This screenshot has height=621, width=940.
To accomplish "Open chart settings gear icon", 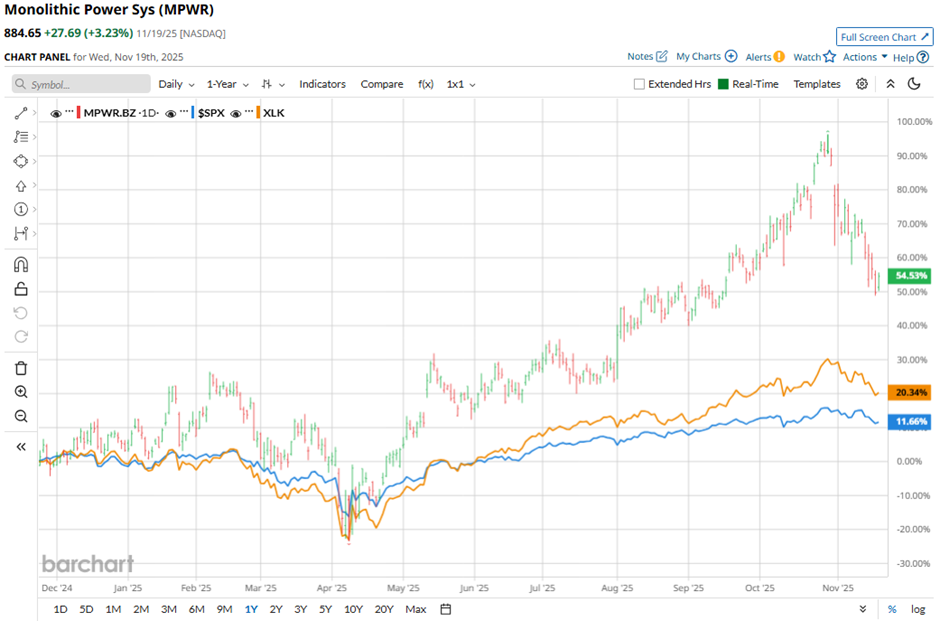I will click(863, 84).
